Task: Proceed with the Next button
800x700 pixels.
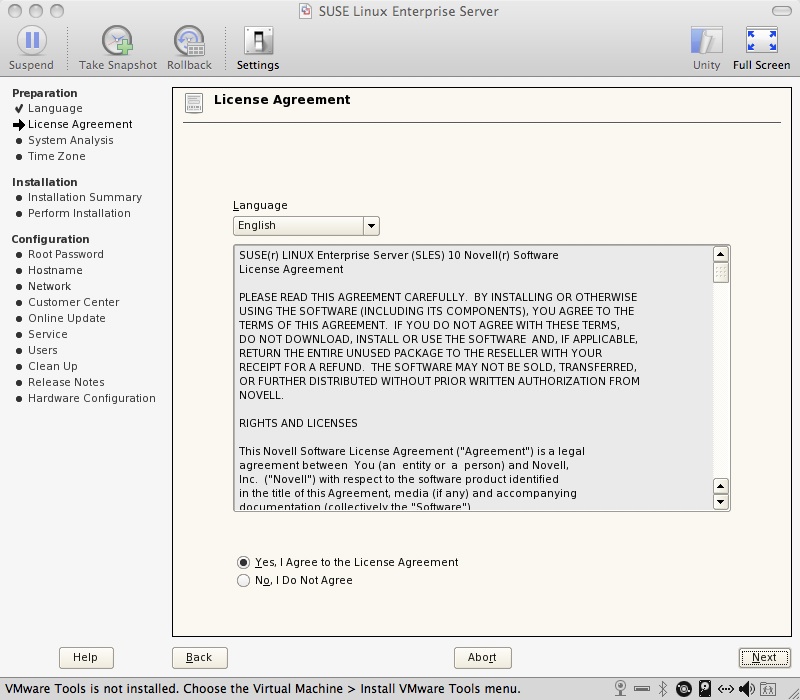Action: [x=764, y=658]
